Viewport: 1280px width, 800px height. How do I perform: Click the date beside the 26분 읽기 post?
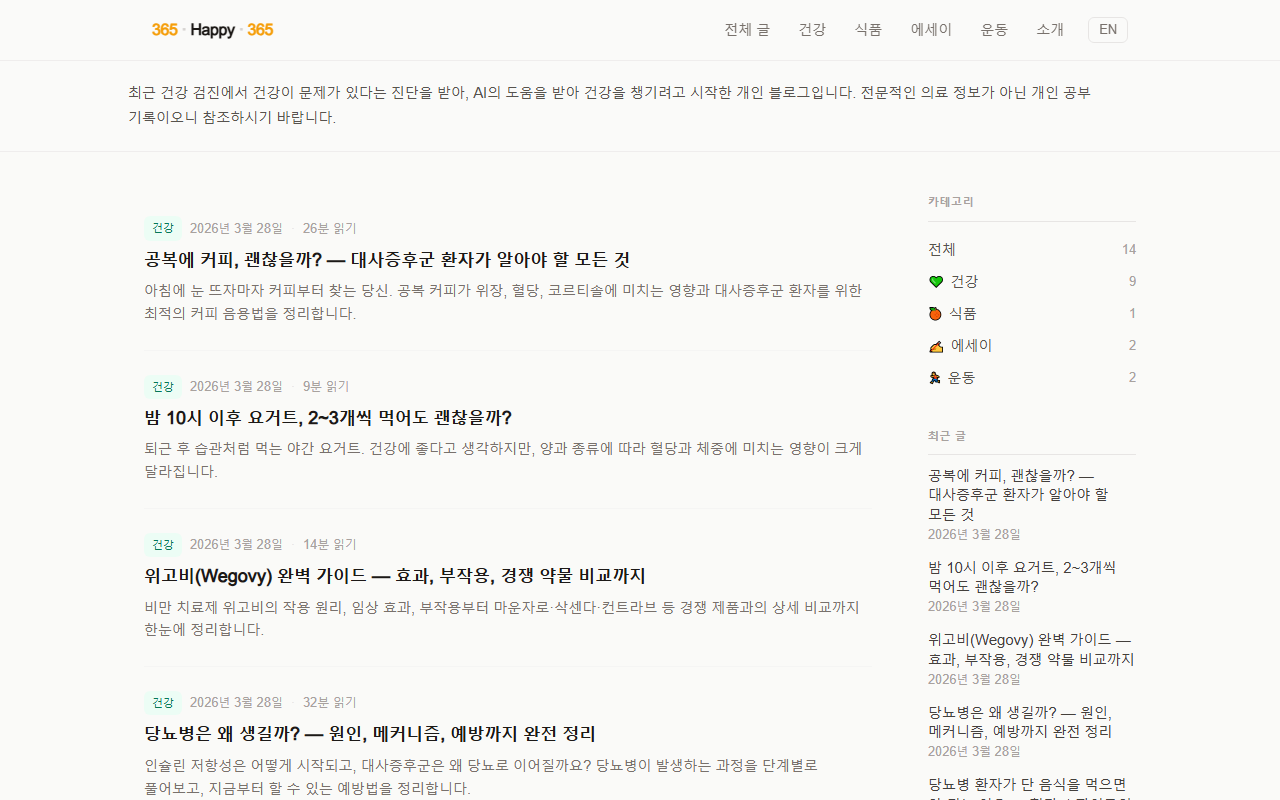tap(236, 228)
